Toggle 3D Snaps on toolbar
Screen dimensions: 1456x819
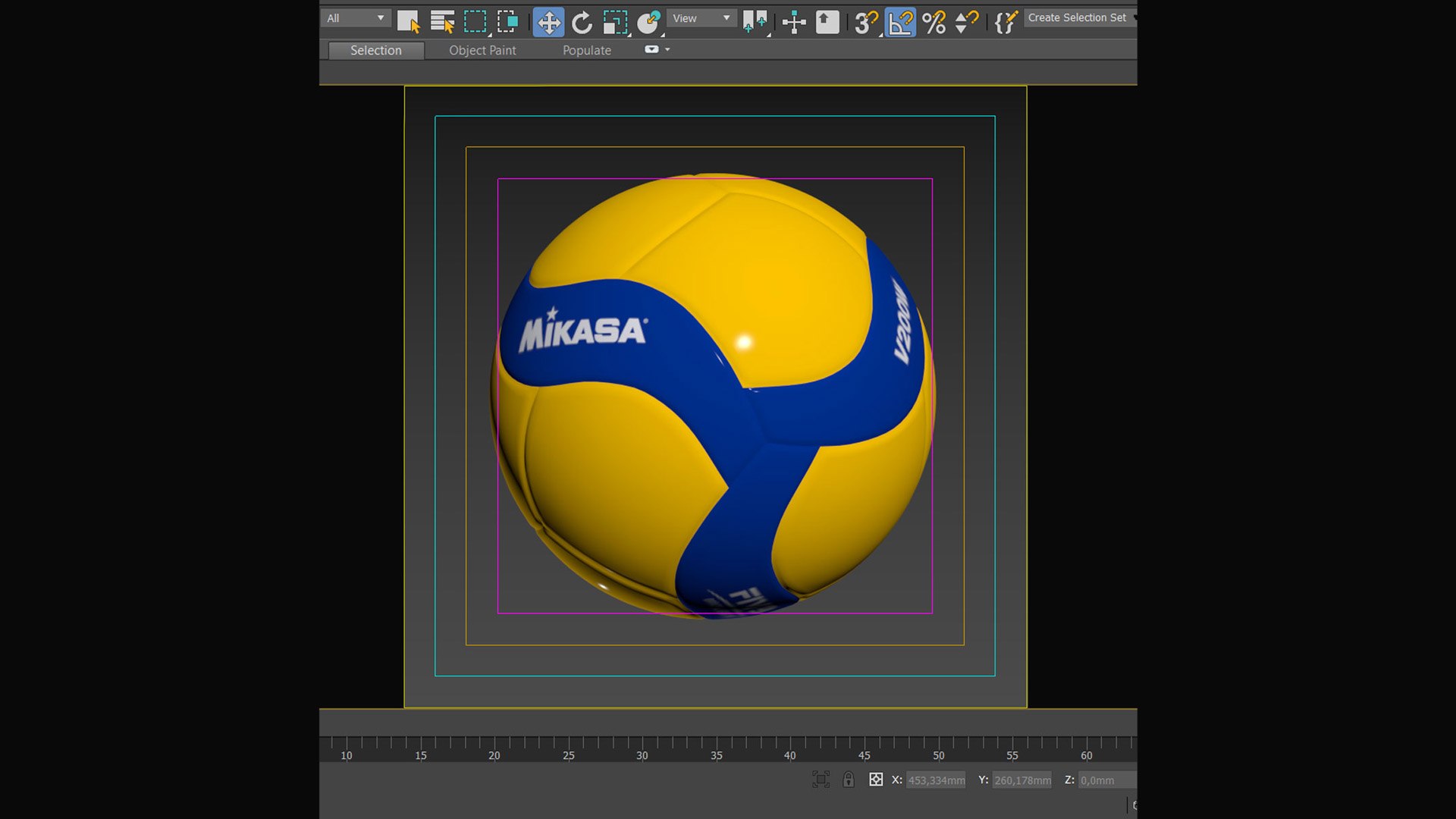tap(865, 22)
